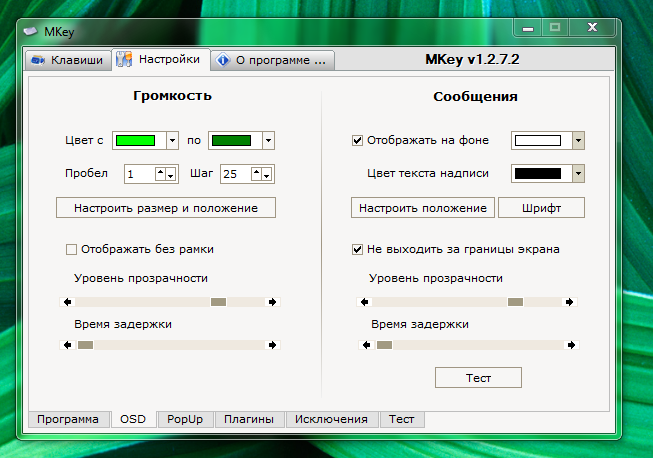Click right arrow of Сообщения transparency slider
The image size is (653, 458).
pyautogui.click(x=570, y=302)
